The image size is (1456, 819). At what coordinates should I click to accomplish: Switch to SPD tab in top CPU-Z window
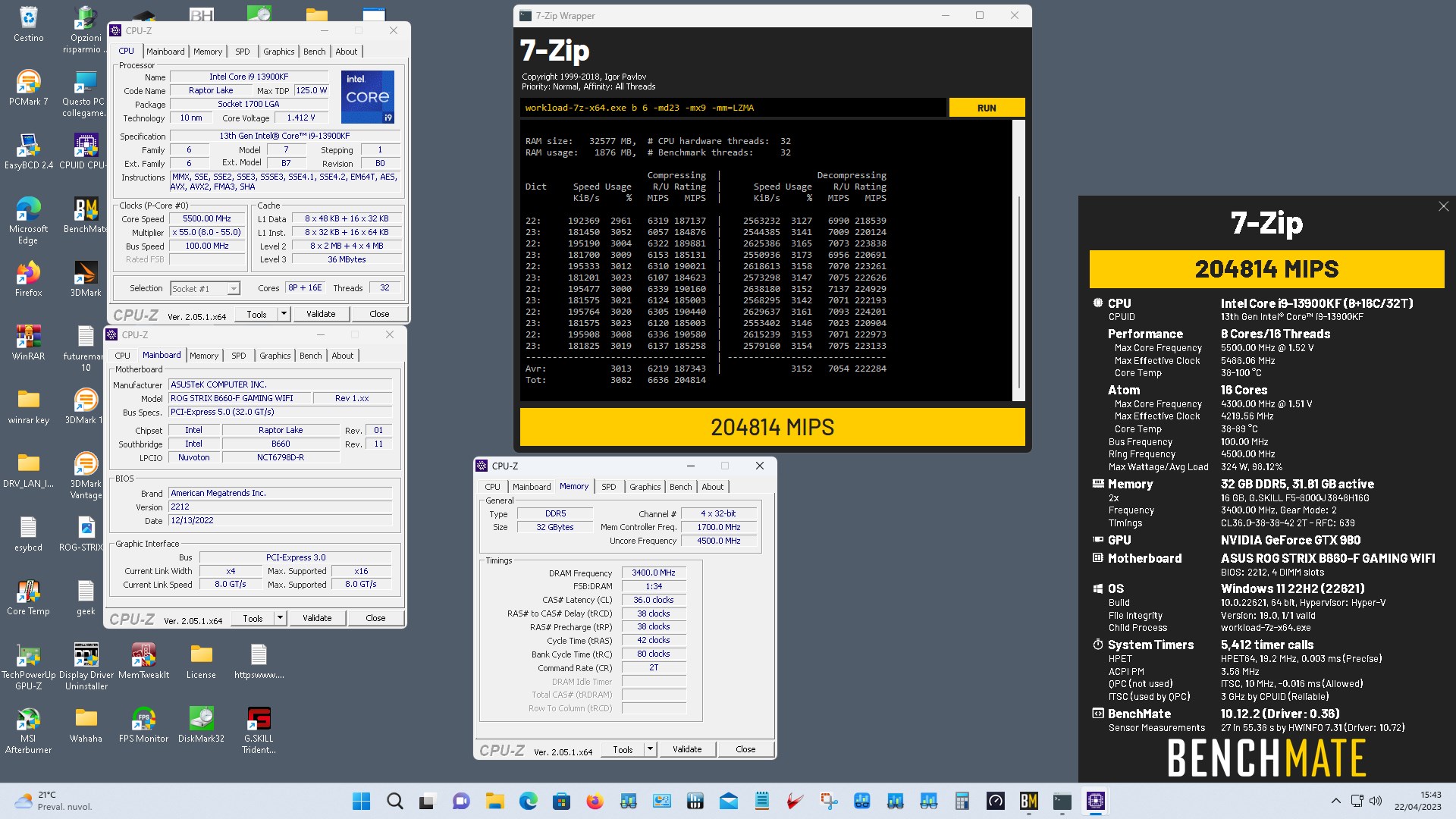pyautogui.click(x=242, y=52)
